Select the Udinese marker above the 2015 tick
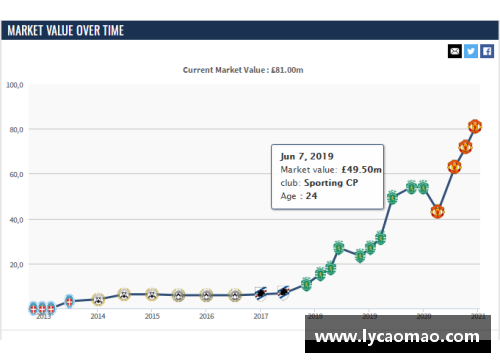 pyautogui.click(x=152, y=294)
